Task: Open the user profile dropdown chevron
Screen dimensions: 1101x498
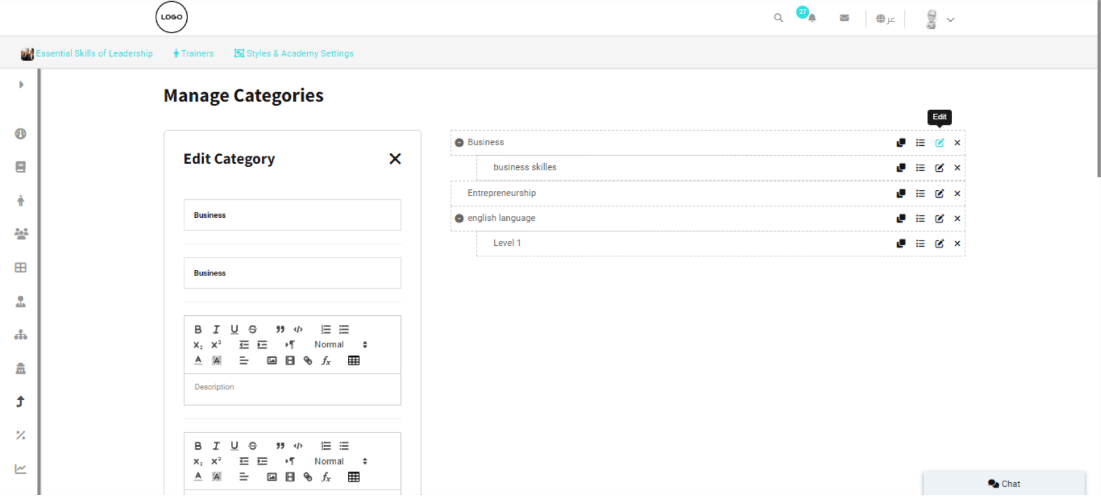Action: [951, 20]
